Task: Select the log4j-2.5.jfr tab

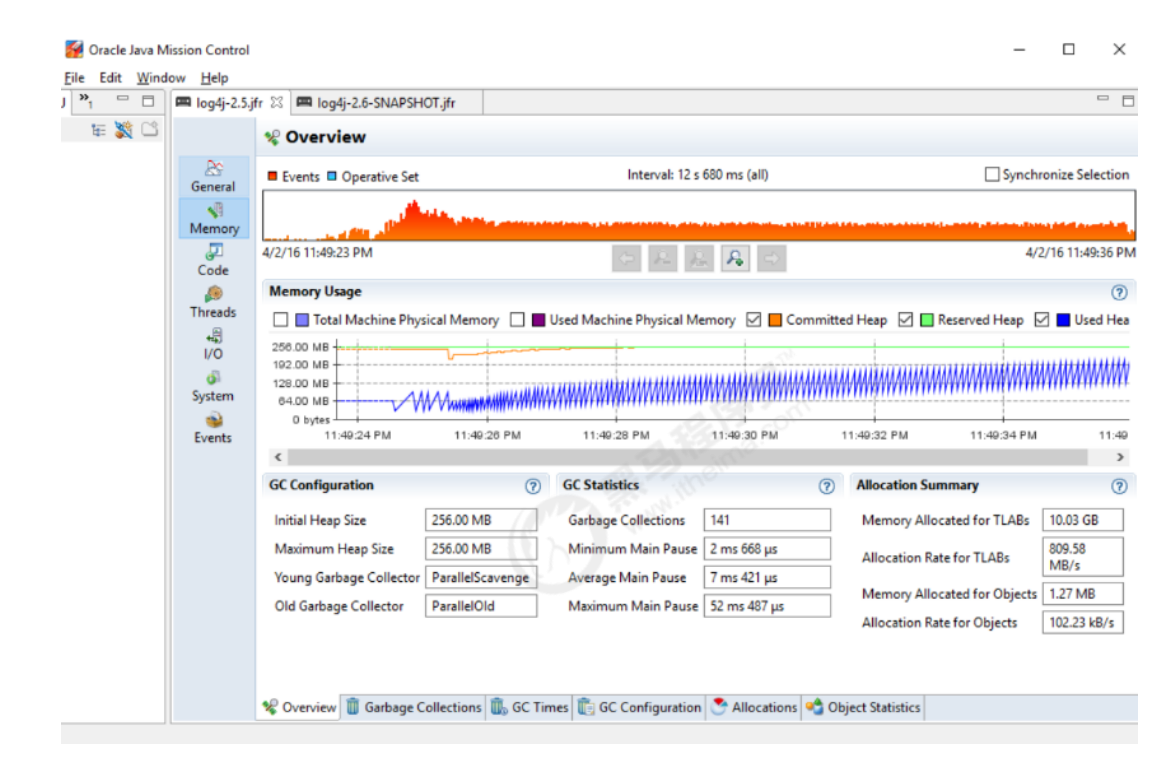Action: tap(229, 103)
